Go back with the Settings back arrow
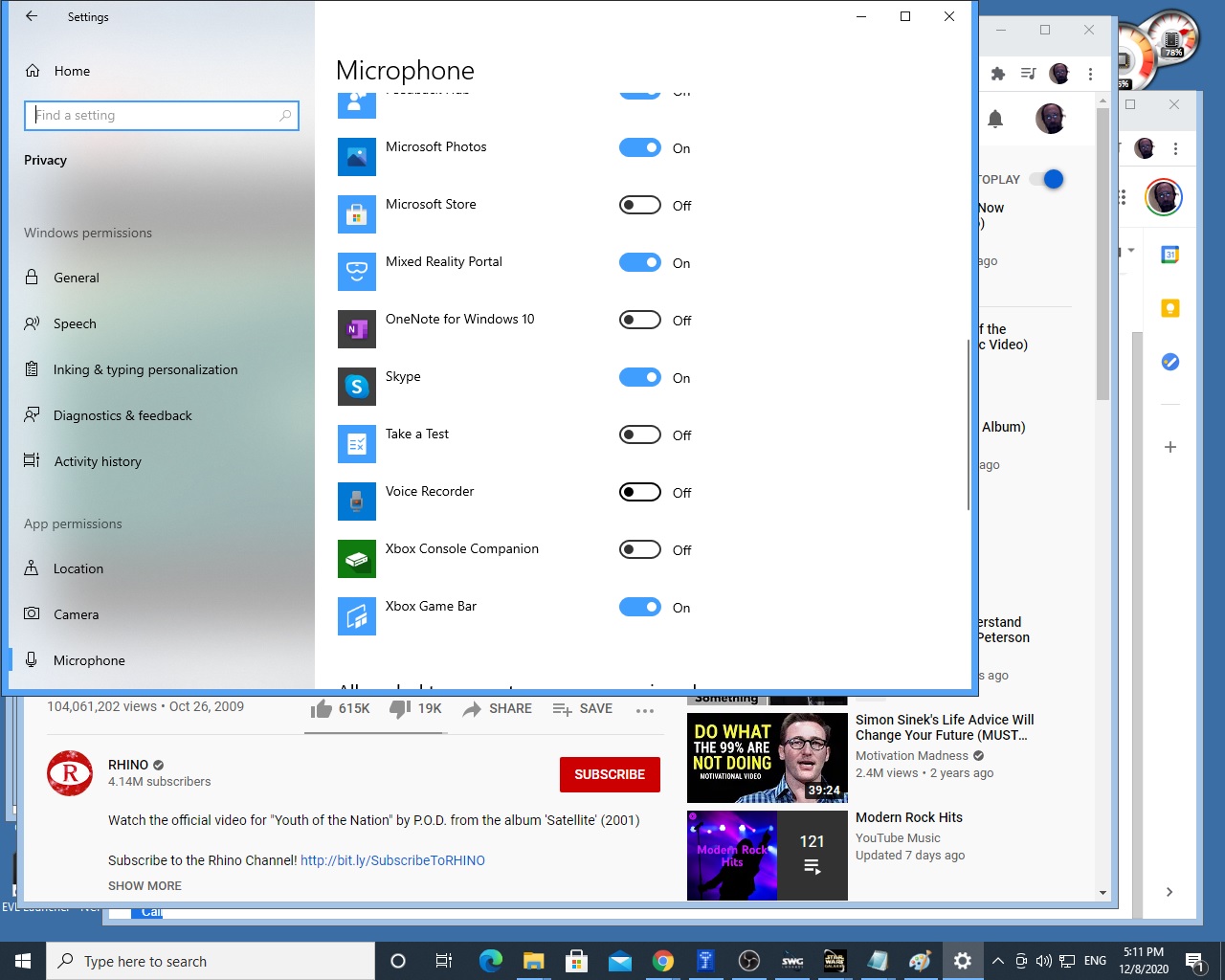 [32, 16]
